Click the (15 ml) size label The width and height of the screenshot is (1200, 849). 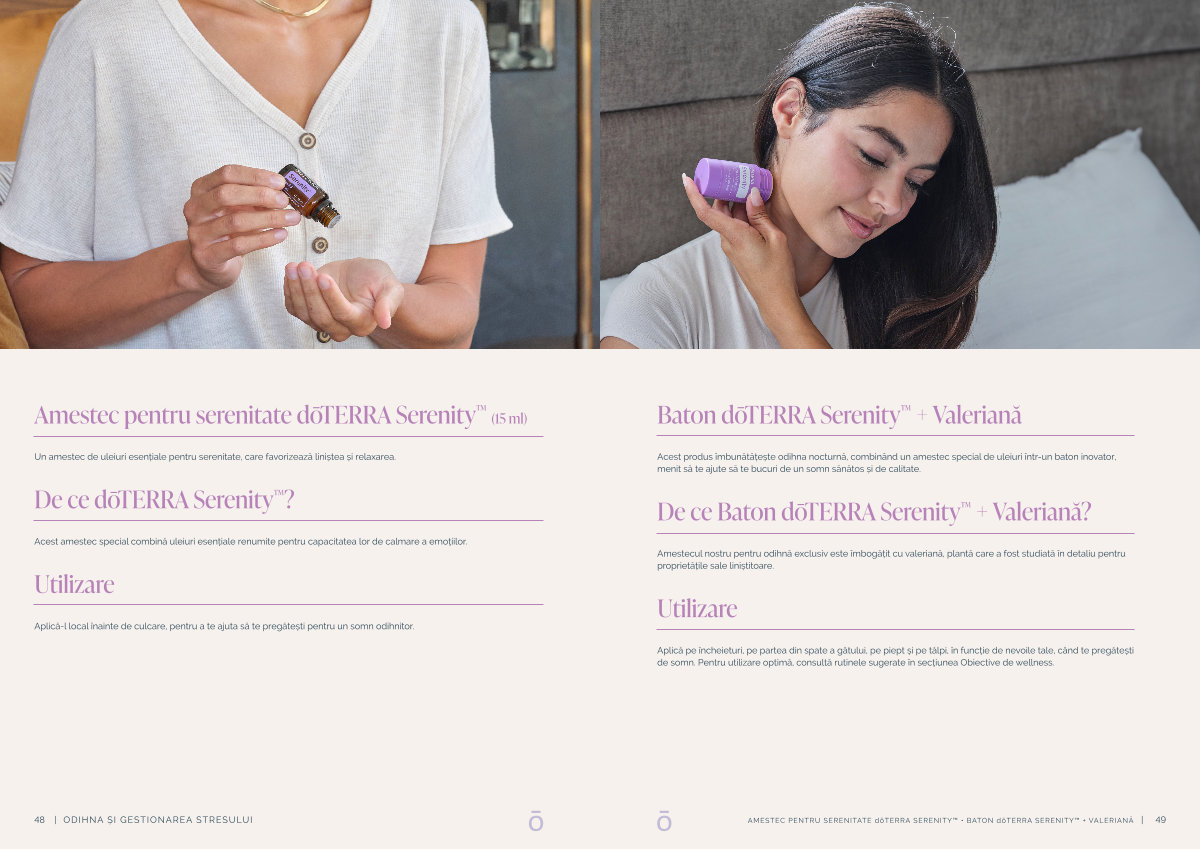click(x=509, y=418)
